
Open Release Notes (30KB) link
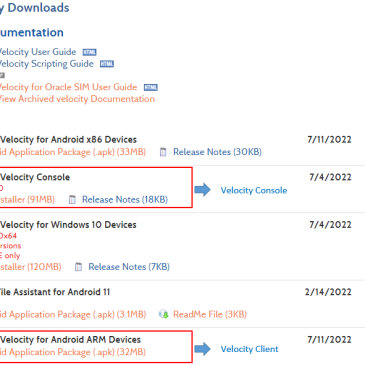[x=217, y=152]
